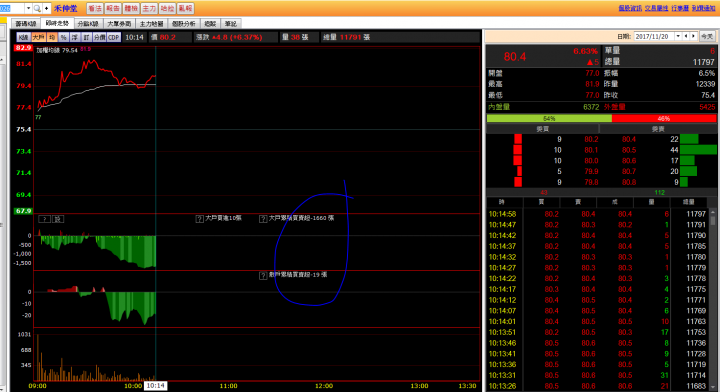The height and width of the screenshot is (392, 720).
Task: Click the ? help box in indicator panel
Action: (x=44, y=219)
